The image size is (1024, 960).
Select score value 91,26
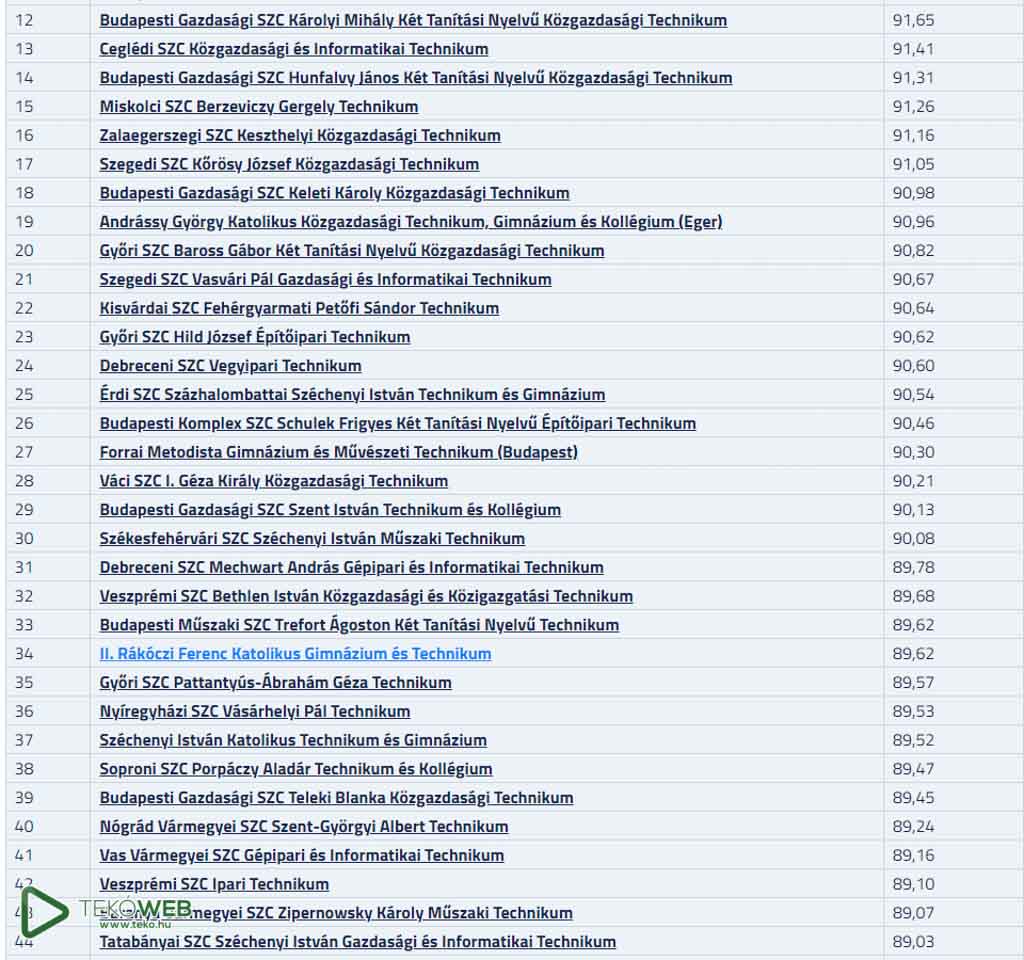click(913, 106)
